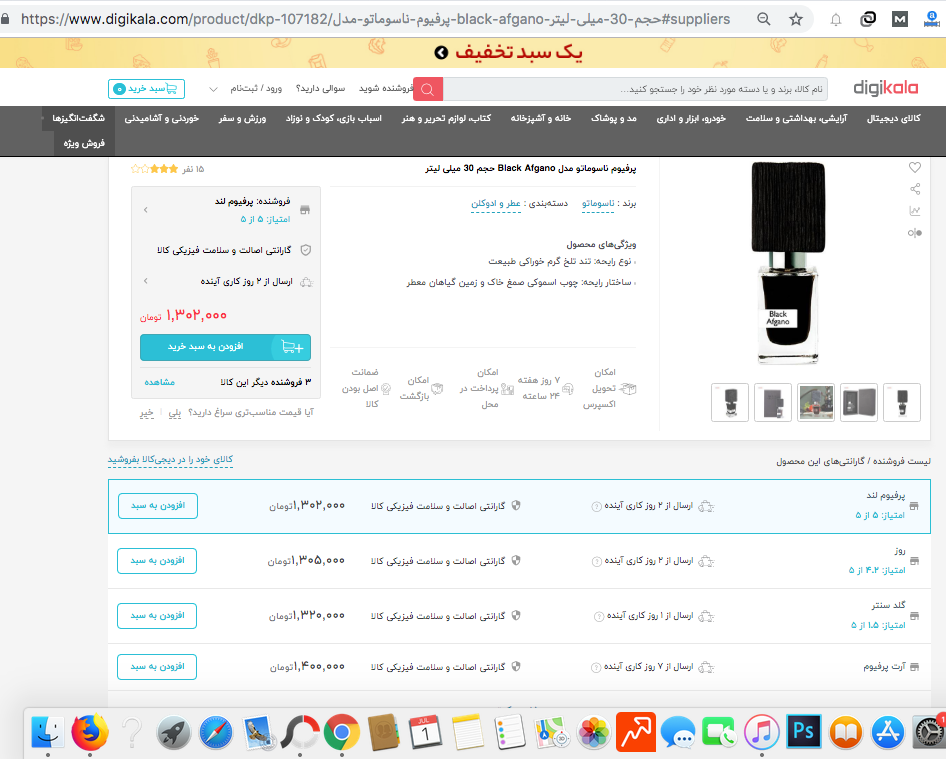Open شگفت‌انگیزها menu item
The image size is (946, 759).
point(78,118)
